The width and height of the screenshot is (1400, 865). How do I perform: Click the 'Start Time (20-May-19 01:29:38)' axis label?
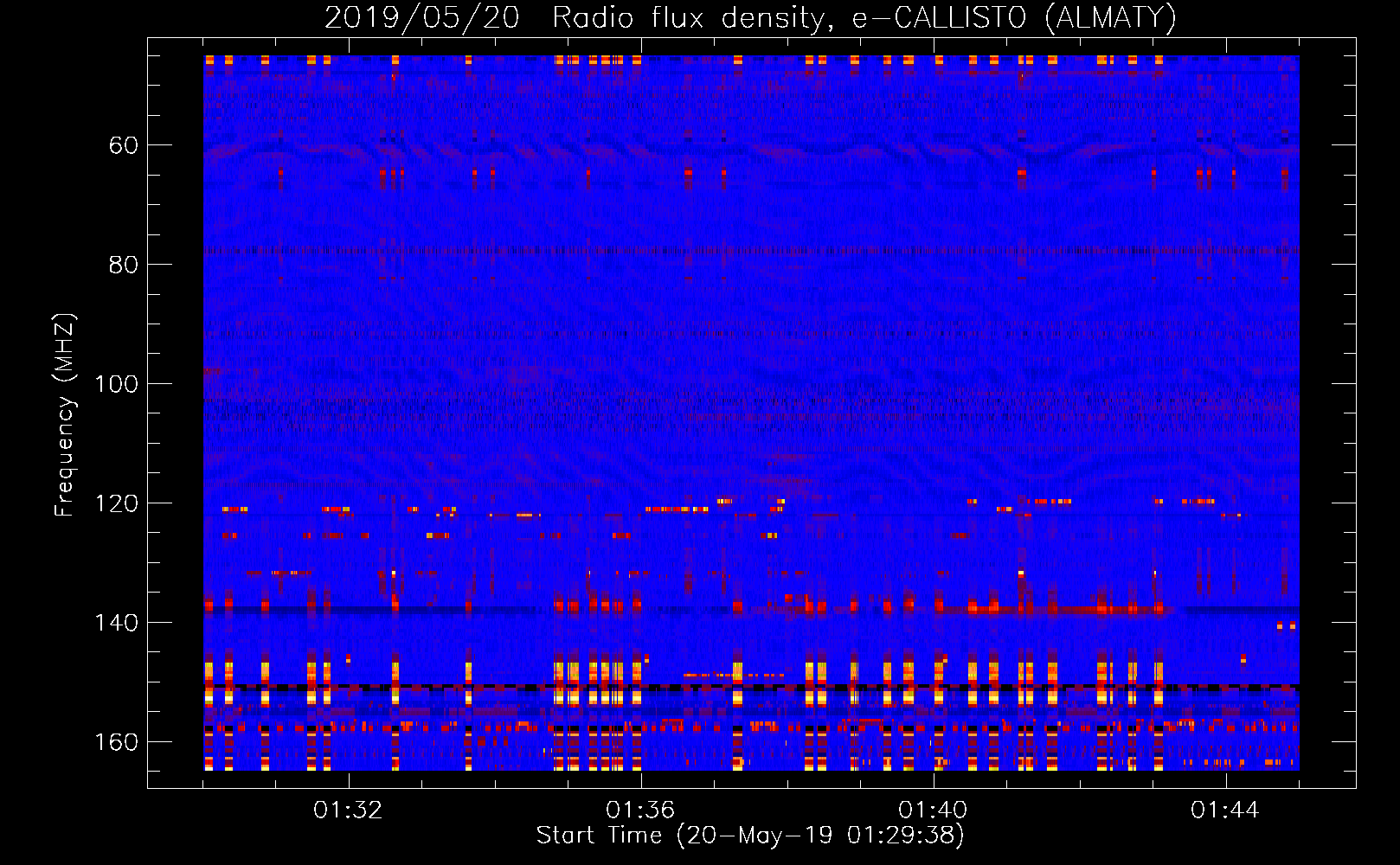click(750, 836)
